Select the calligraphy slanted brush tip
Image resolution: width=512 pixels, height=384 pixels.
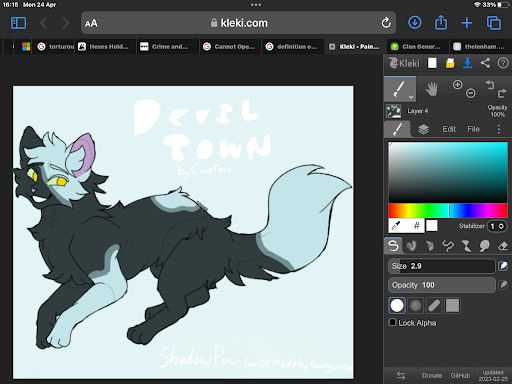434,305
